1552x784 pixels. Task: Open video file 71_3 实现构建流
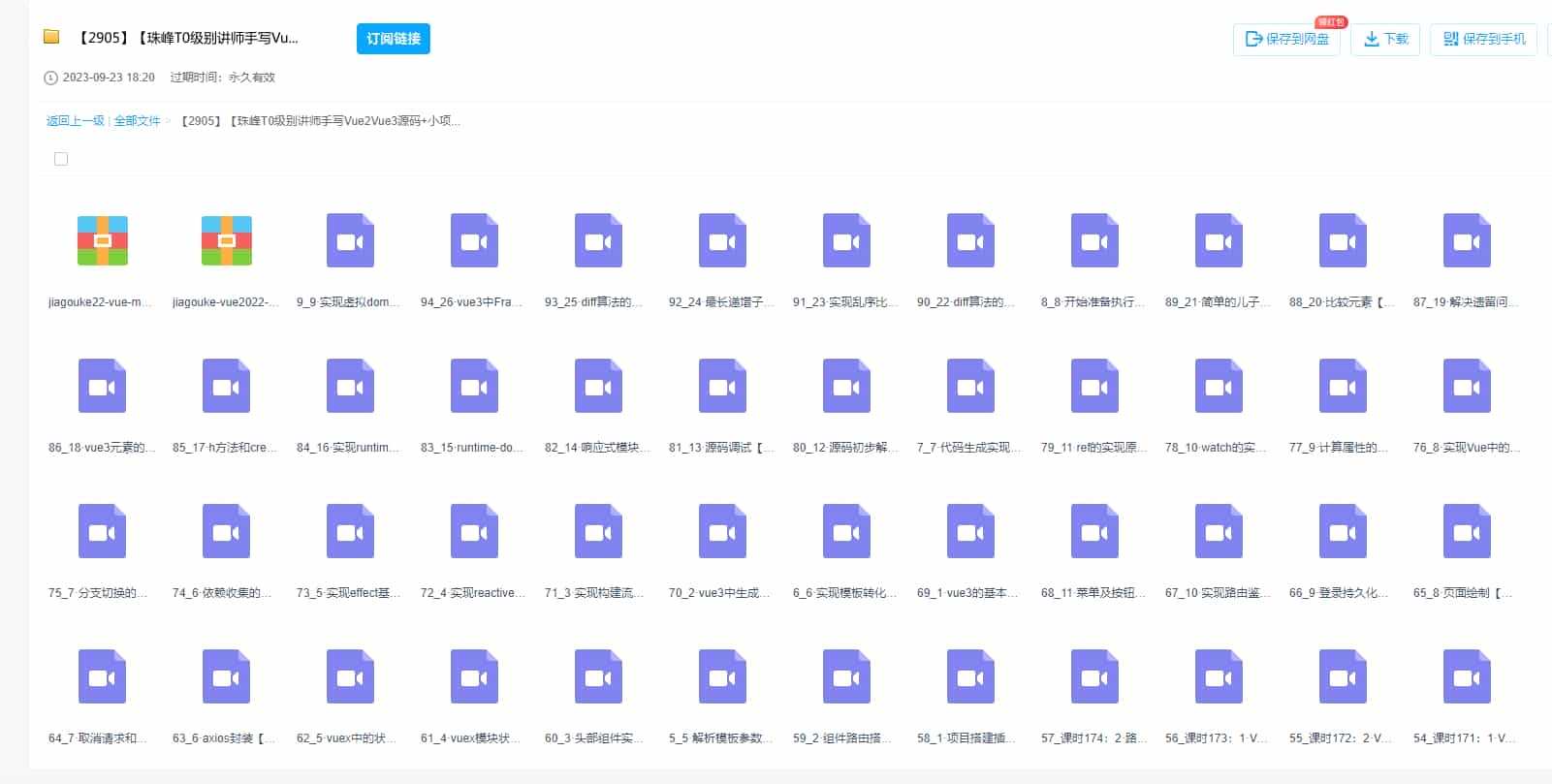pyautogui.click(x=599, y=531)
